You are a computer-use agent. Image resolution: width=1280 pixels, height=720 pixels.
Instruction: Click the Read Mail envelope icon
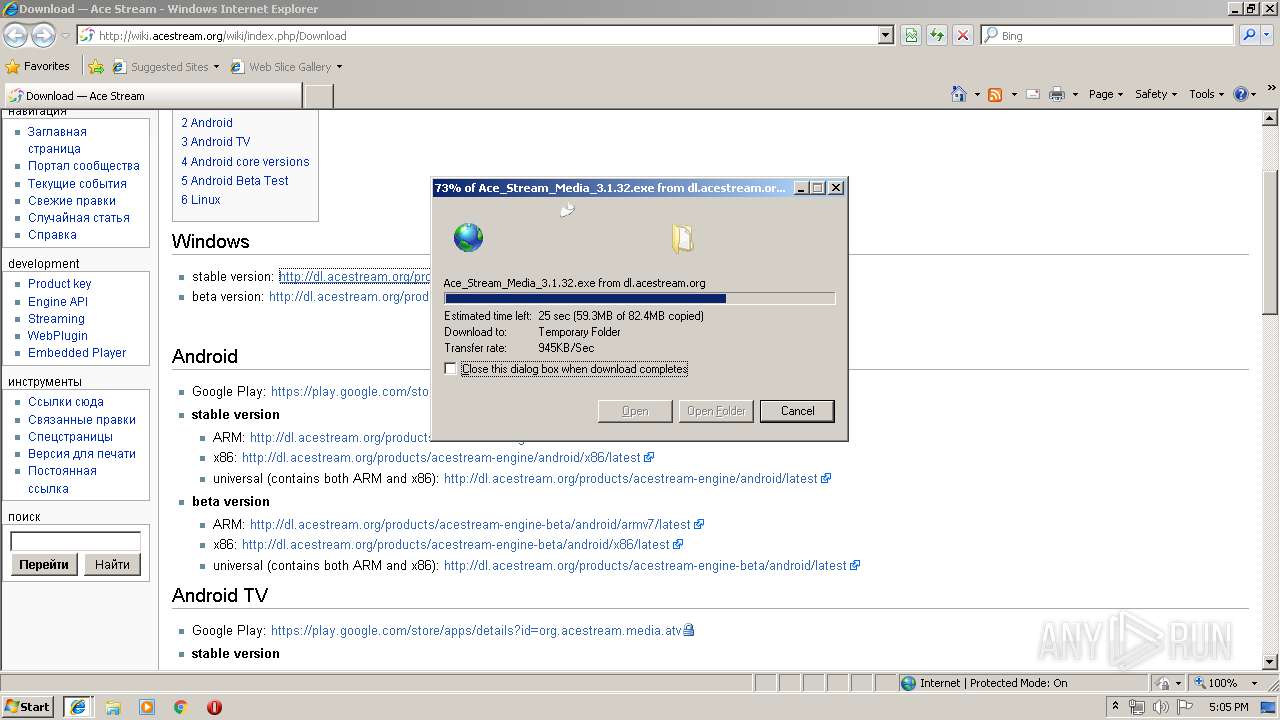pyautogui.click(x=1032, y=94)
